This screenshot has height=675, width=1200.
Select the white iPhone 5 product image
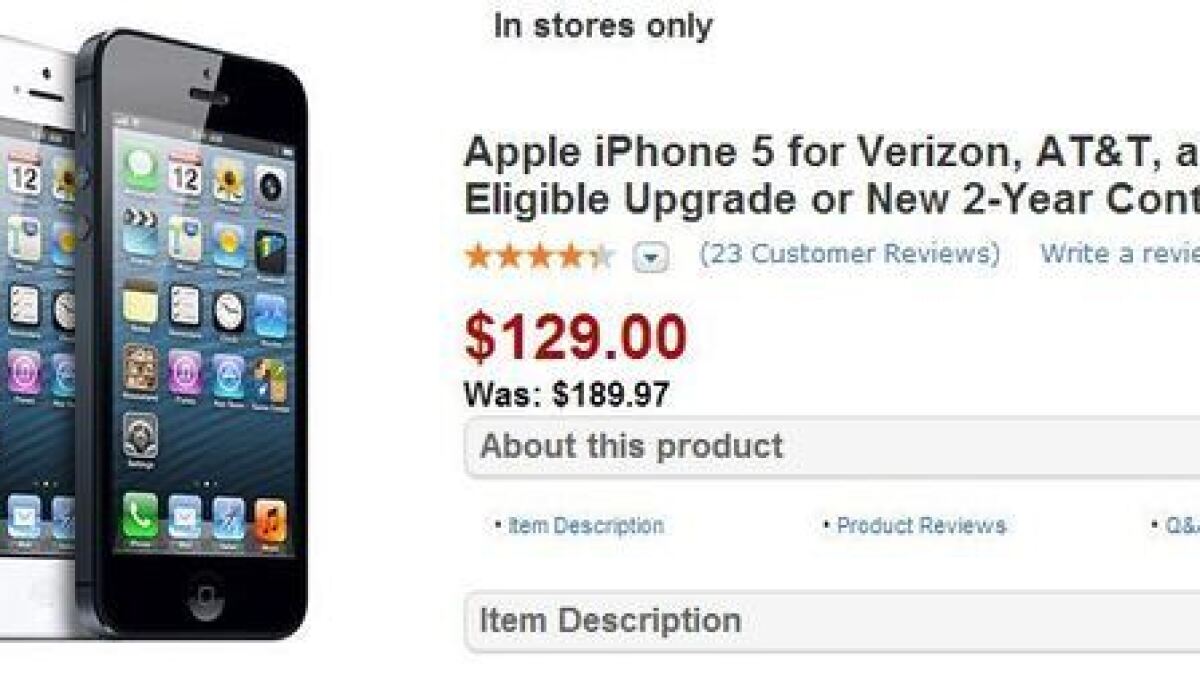click(38, 335)
